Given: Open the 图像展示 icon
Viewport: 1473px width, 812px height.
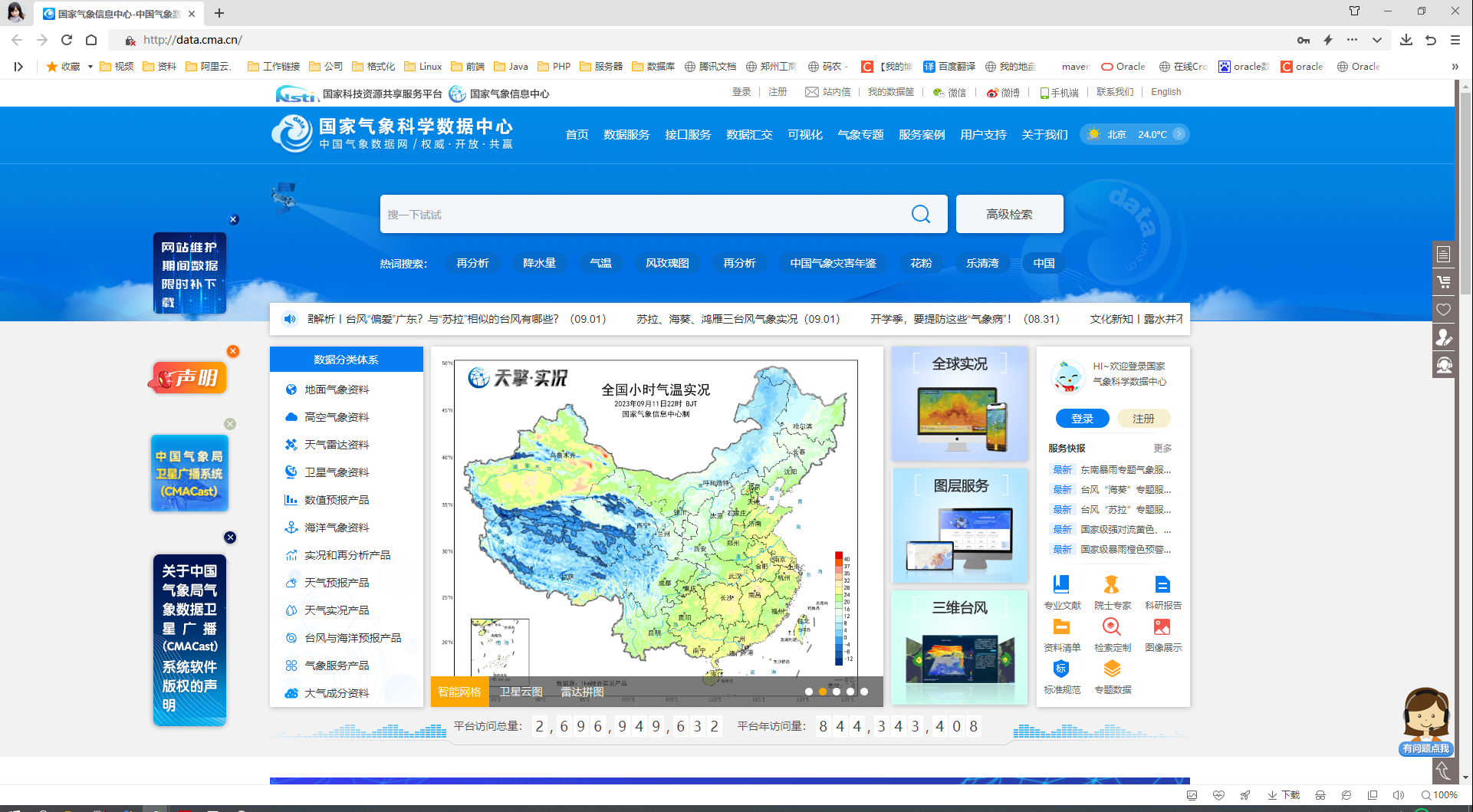Looking at the screenshot, I should (1162, 626).
